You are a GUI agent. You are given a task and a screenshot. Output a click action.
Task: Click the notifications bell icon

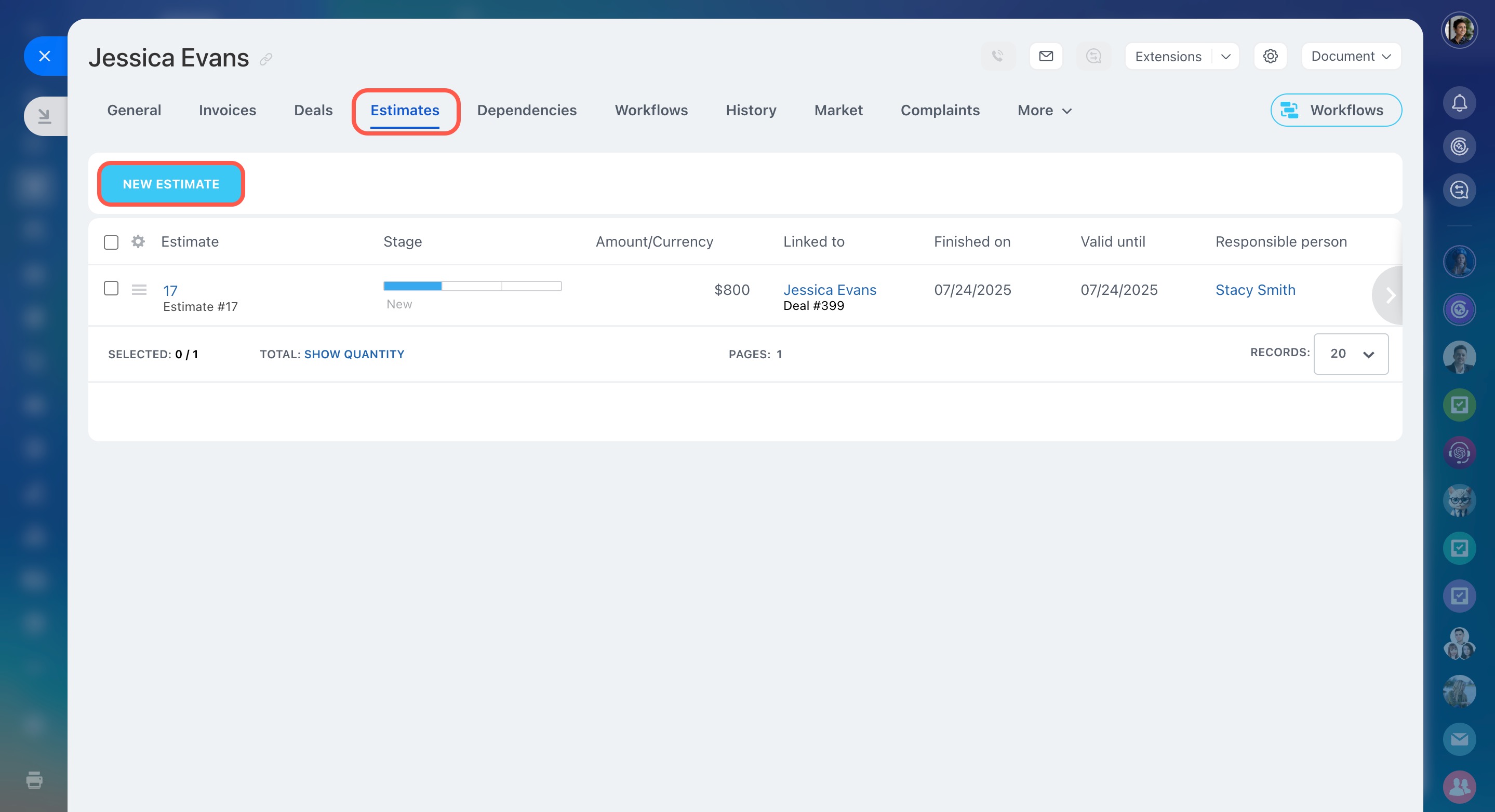pos(1459,103)
